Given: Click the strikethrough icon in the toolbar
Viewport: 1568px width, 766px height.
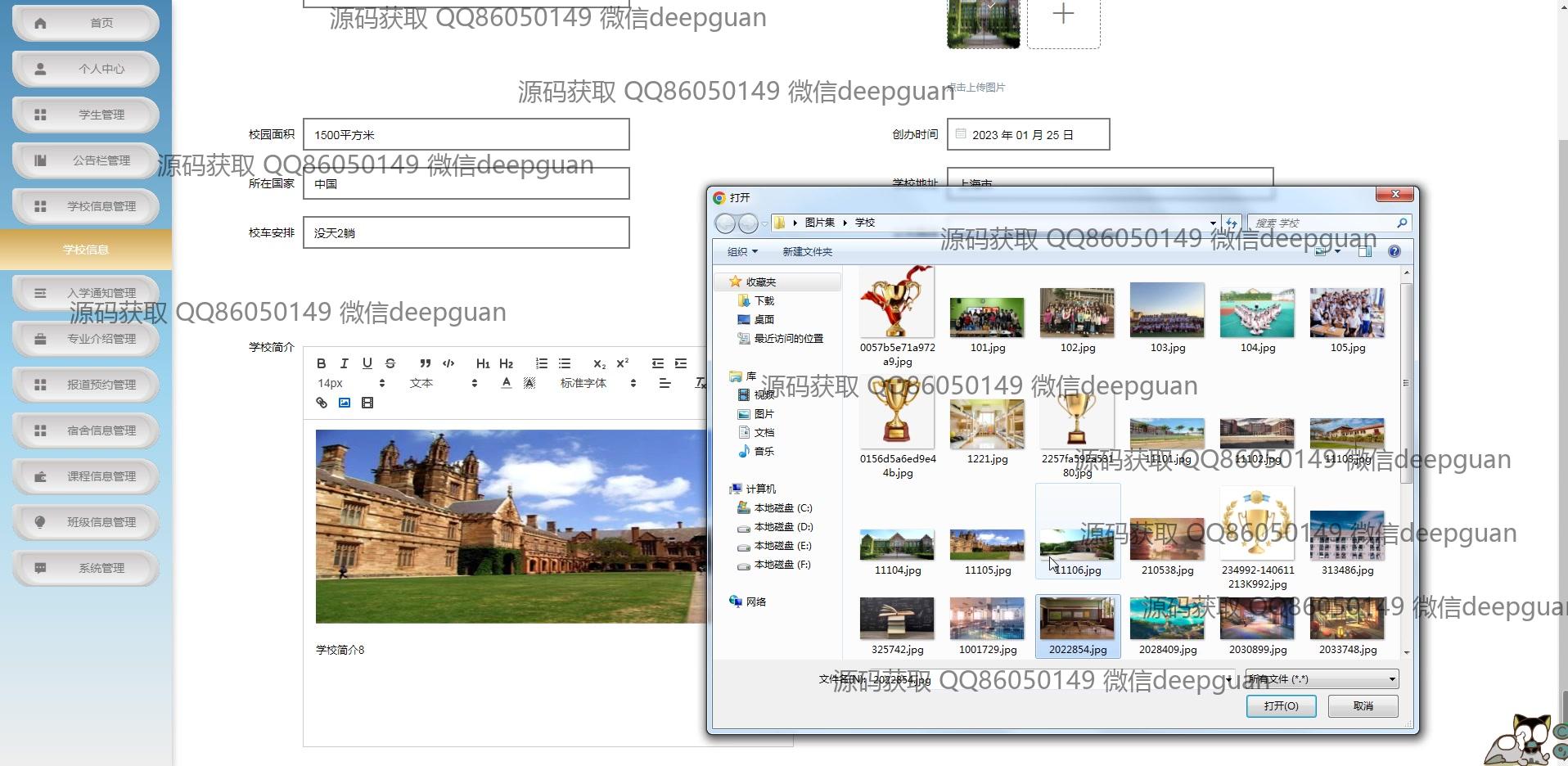Looking at the screenshot, I should click(390, 363).
